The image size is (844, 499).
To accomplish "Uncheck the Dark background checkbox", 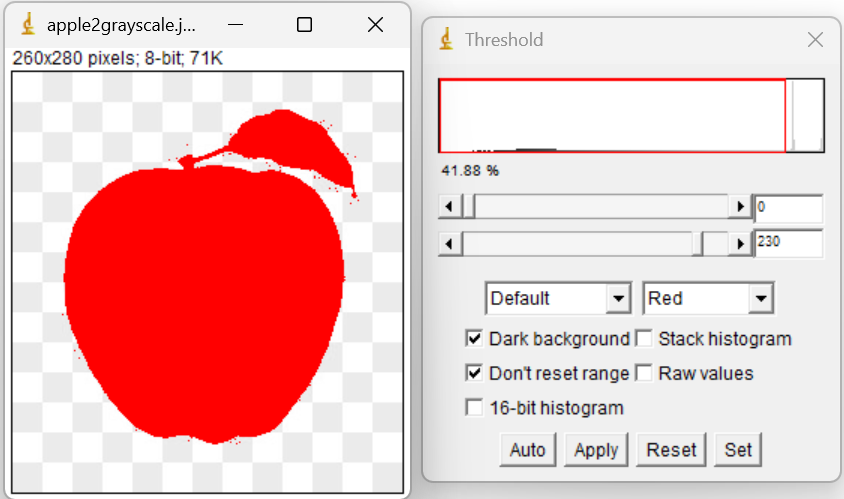I will tap(474, 339).
